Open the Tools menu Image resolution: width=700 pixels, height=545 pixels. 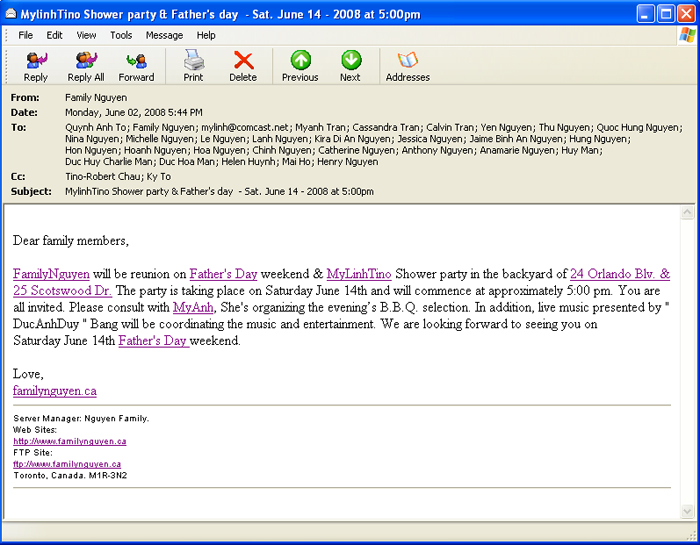(x=121, y=35)
